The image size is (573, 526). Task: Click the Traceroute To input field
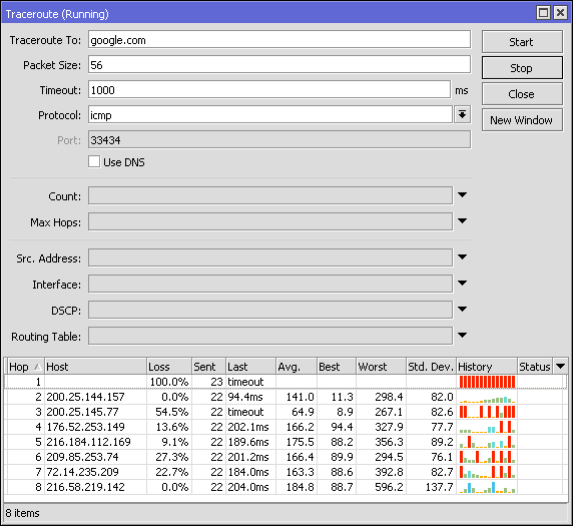pyautogui.click(x=279, y=40)
